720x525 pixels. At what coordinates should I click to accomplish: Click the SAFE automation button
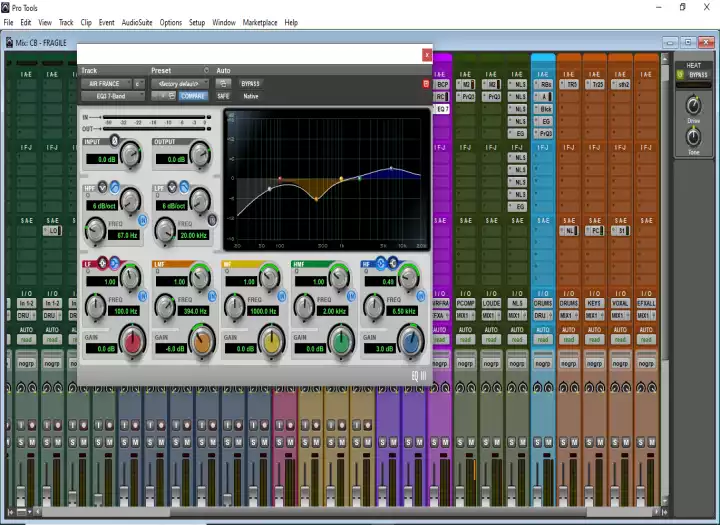[223, 96]
